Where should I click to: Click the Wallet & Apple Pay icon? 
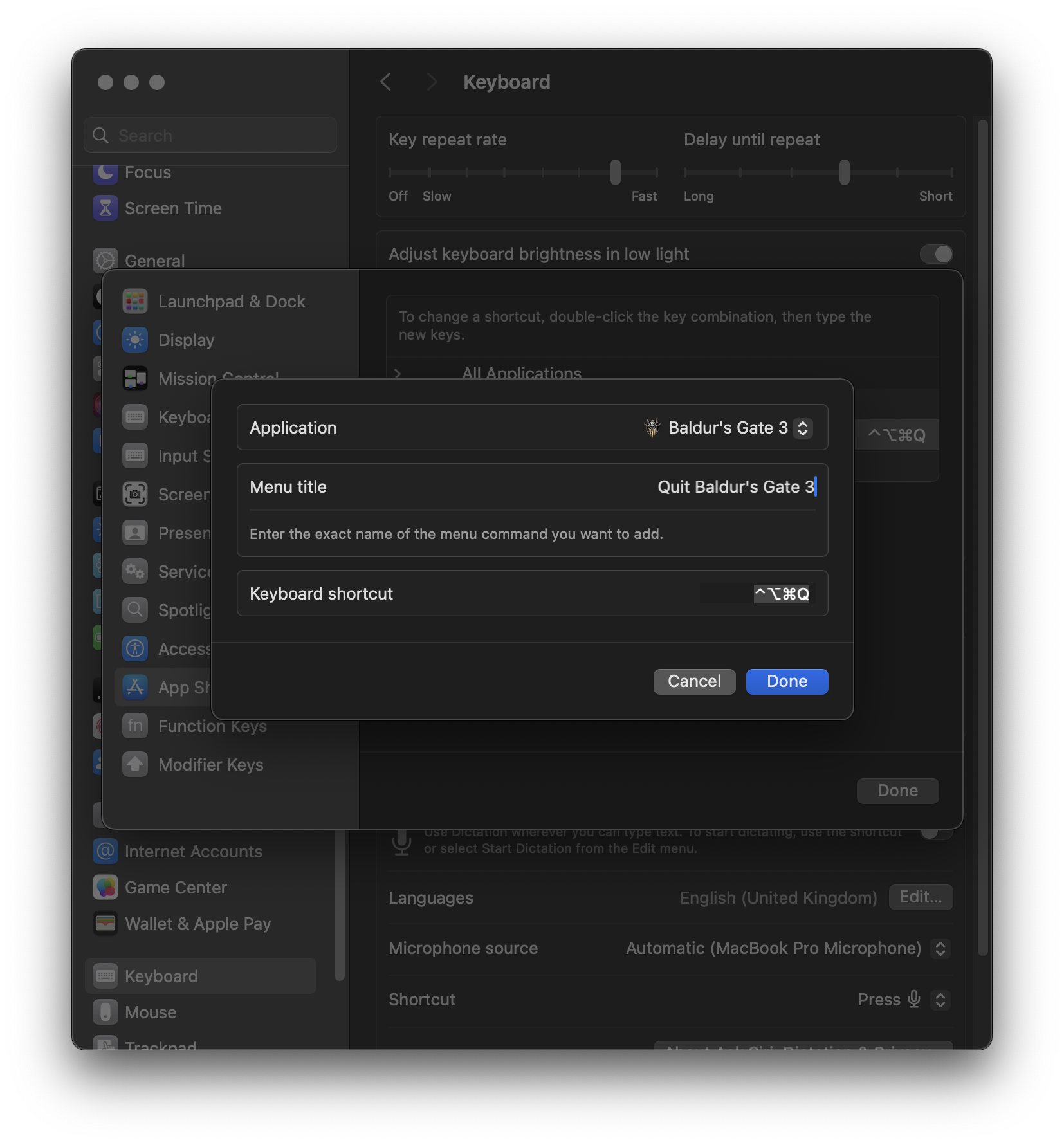click(105, 924)
